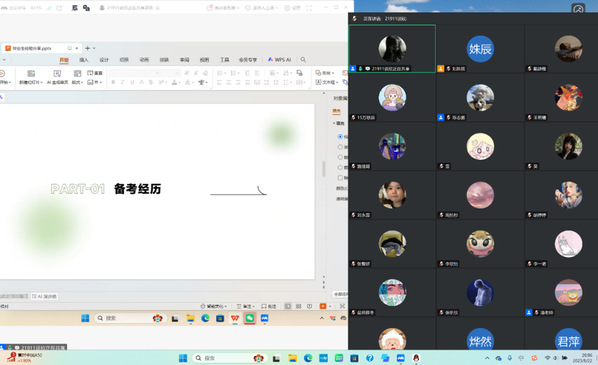598x365 pixels.
Task: Open WeChat icon in shared taskbar
Action: (x=250, y=318)
